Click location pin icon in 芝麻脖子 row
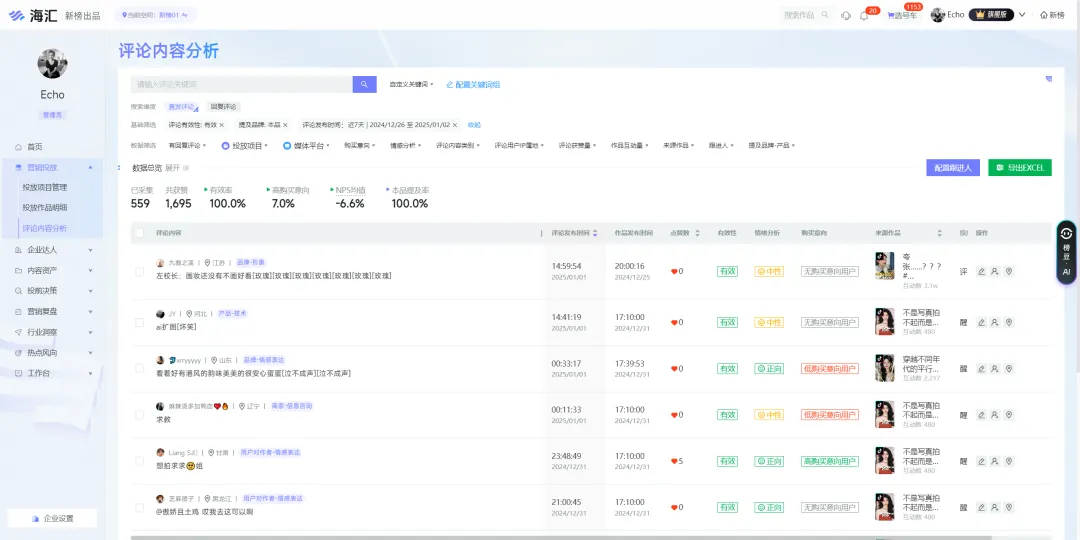1080x540 pixels. [x=1009, y=507]
